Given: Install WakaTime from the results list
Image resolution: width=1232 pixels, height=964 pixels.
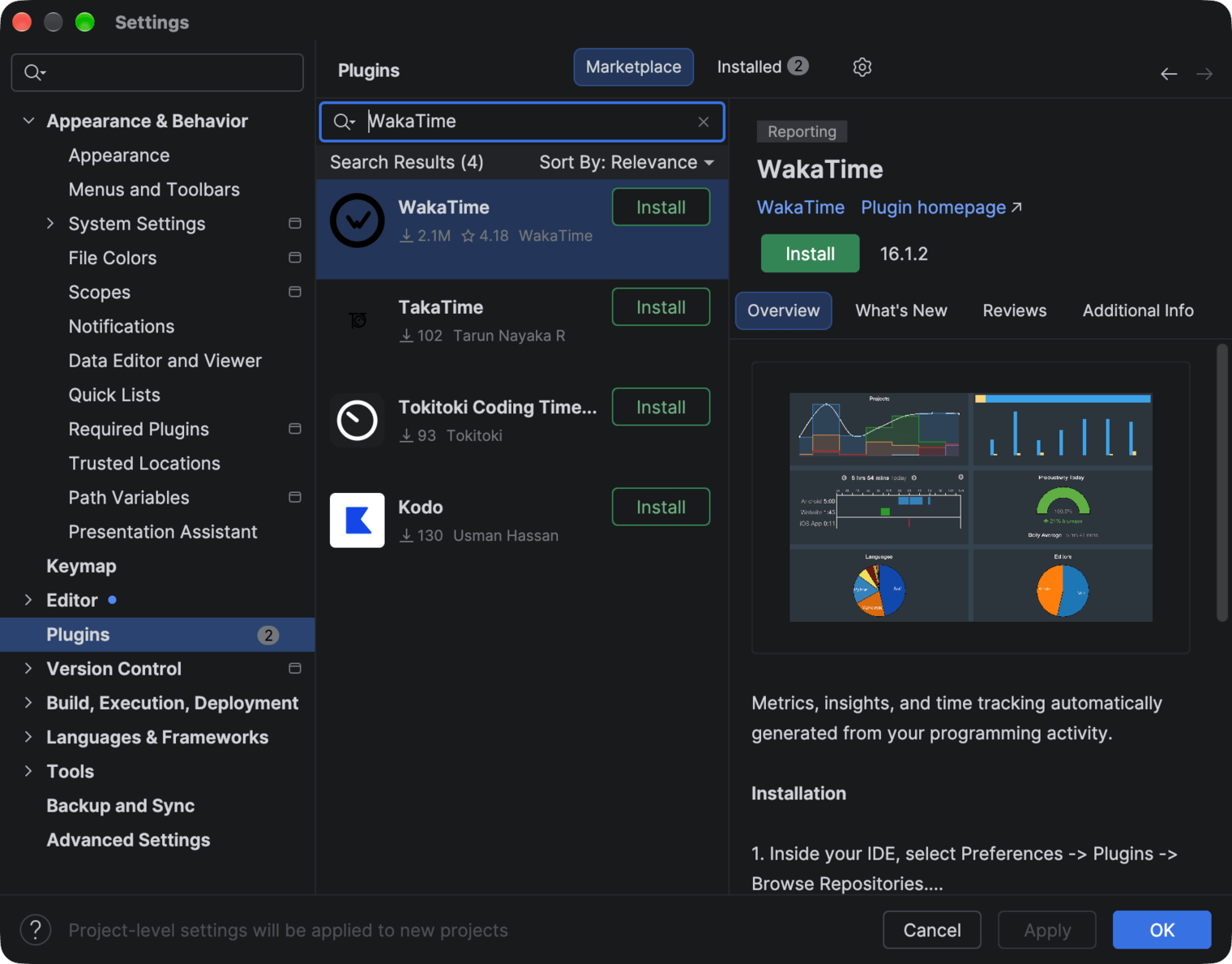Looking at the screenshot, I should click(x=661, y=207).
